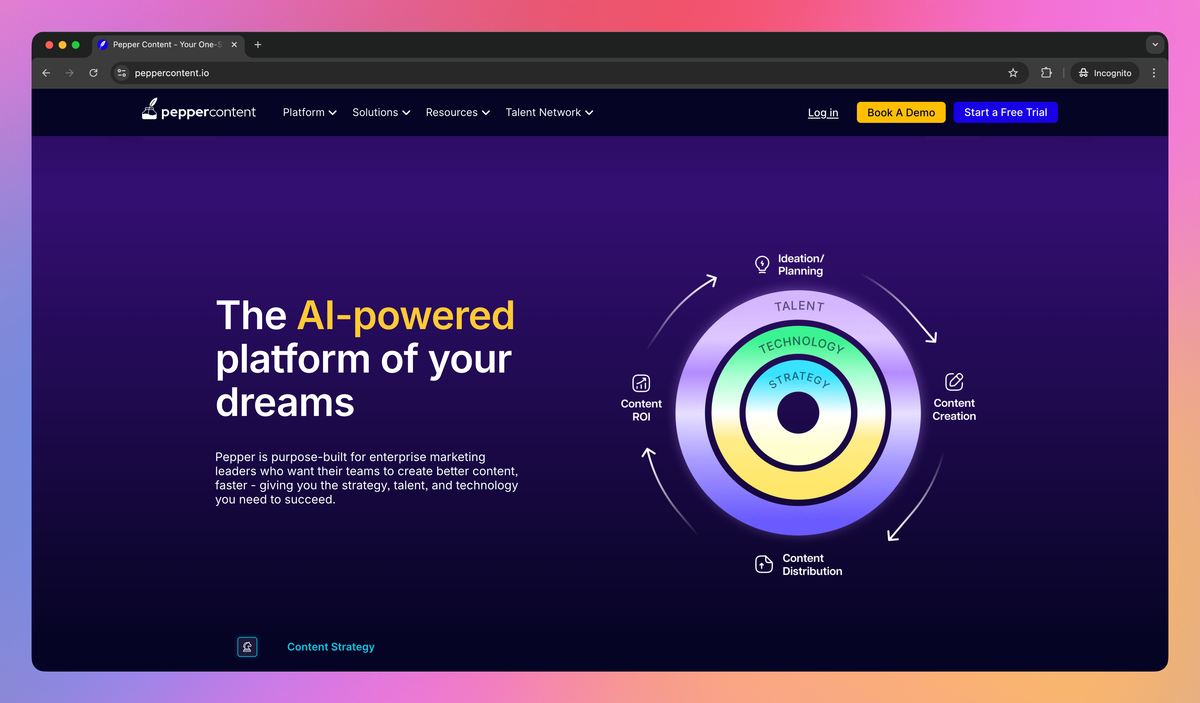Viewport: 1200px width, 703px height.
Task: Open the Content Strategy link
Action: 331,647
